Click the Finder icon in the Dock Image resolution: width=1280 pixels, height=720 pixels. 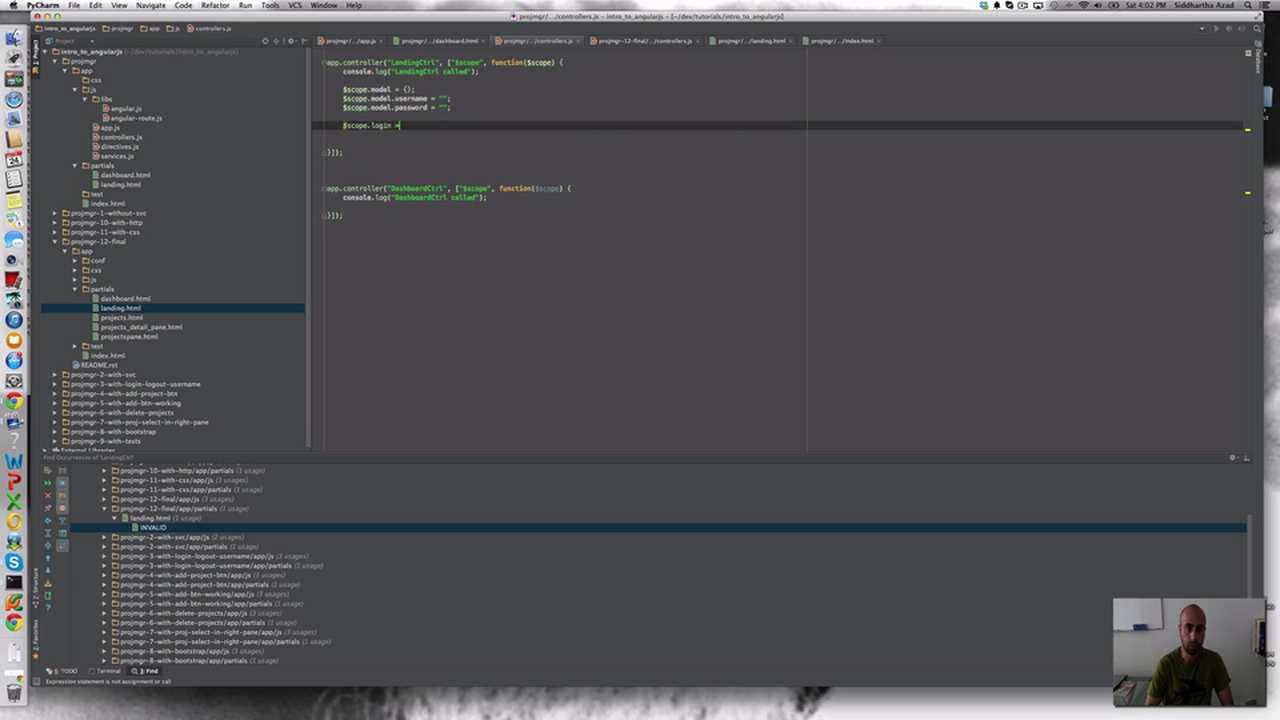tap(14, 38)
